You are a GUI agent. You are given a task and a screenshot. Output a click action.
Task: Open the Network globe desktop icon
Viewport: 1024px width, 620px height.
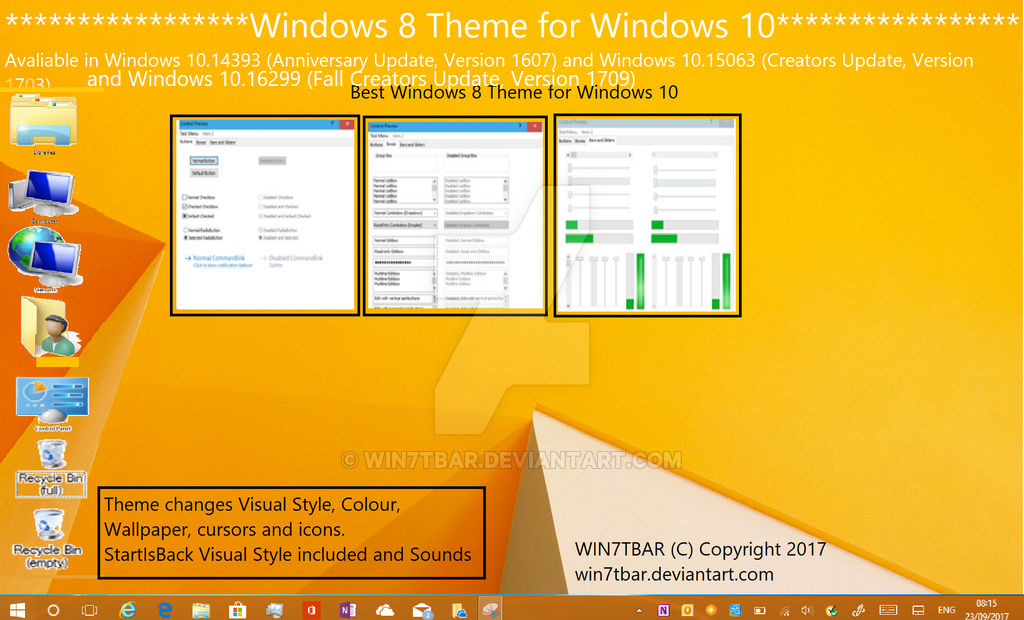click(x=44, y=260)
